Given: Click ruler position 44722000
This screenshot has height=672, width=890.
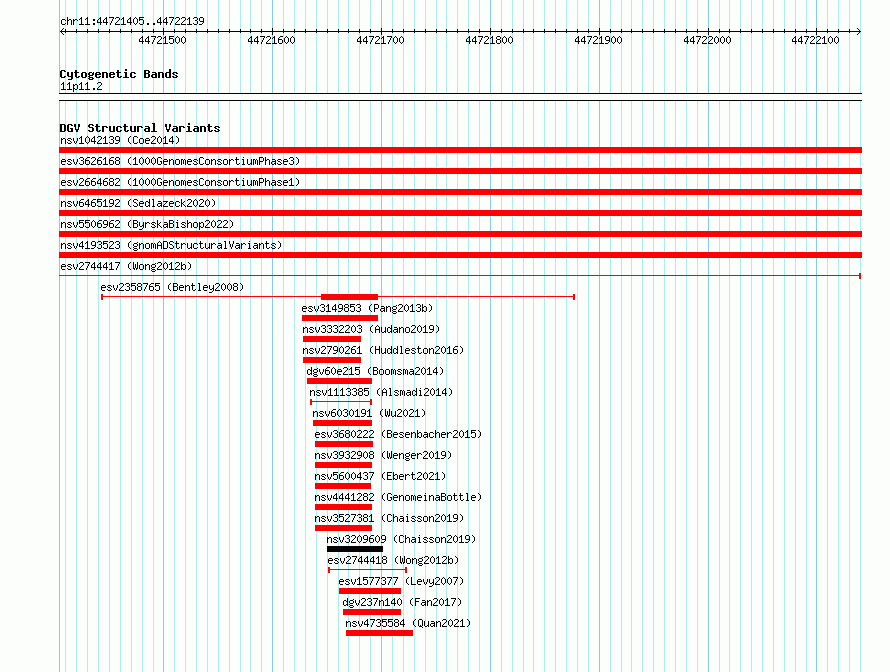Looking at the screenshot, I should [x=707, y=40].
